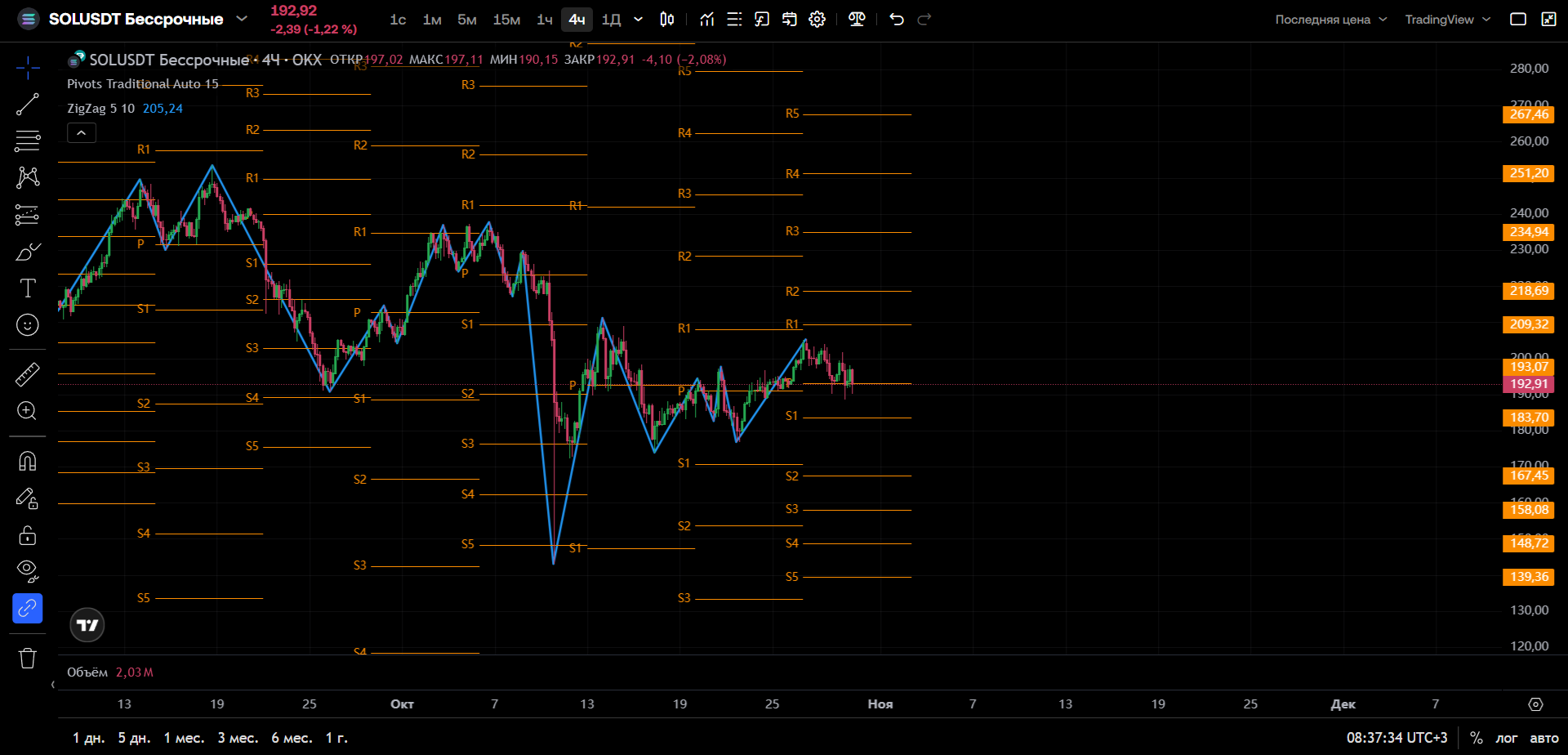1568x755 pixels.
Task: Click the current price label 192,91 on axis
Action: [x=1529, y=384]
